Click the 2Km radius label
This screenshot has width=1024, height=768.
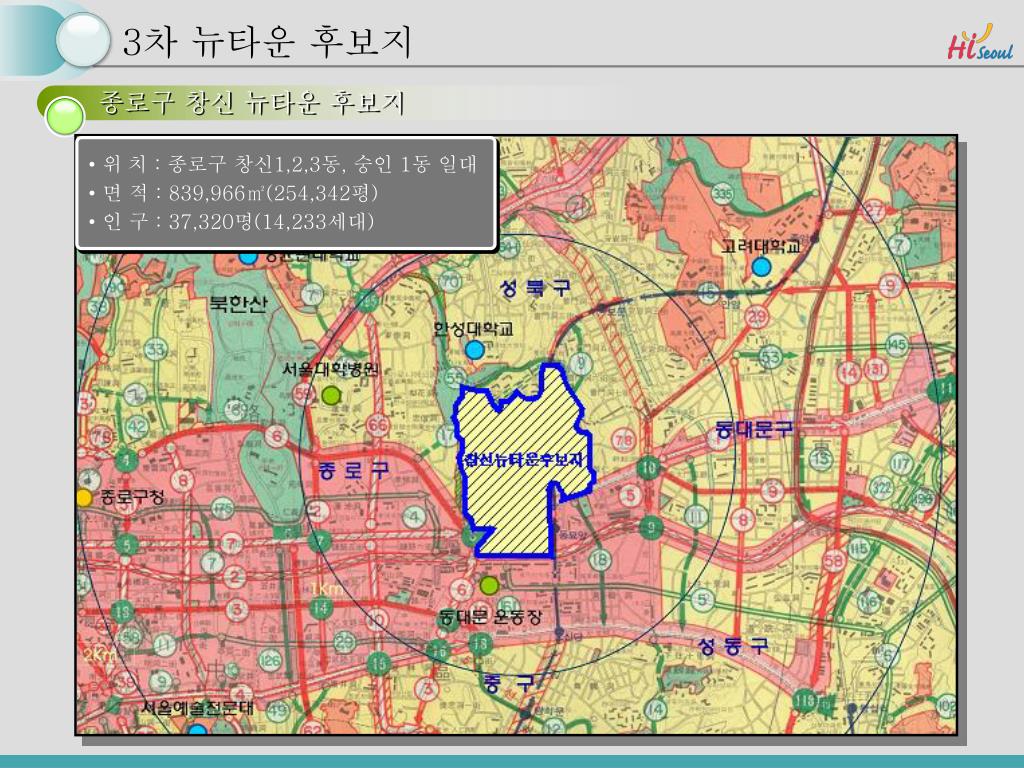tap(99, 654)
